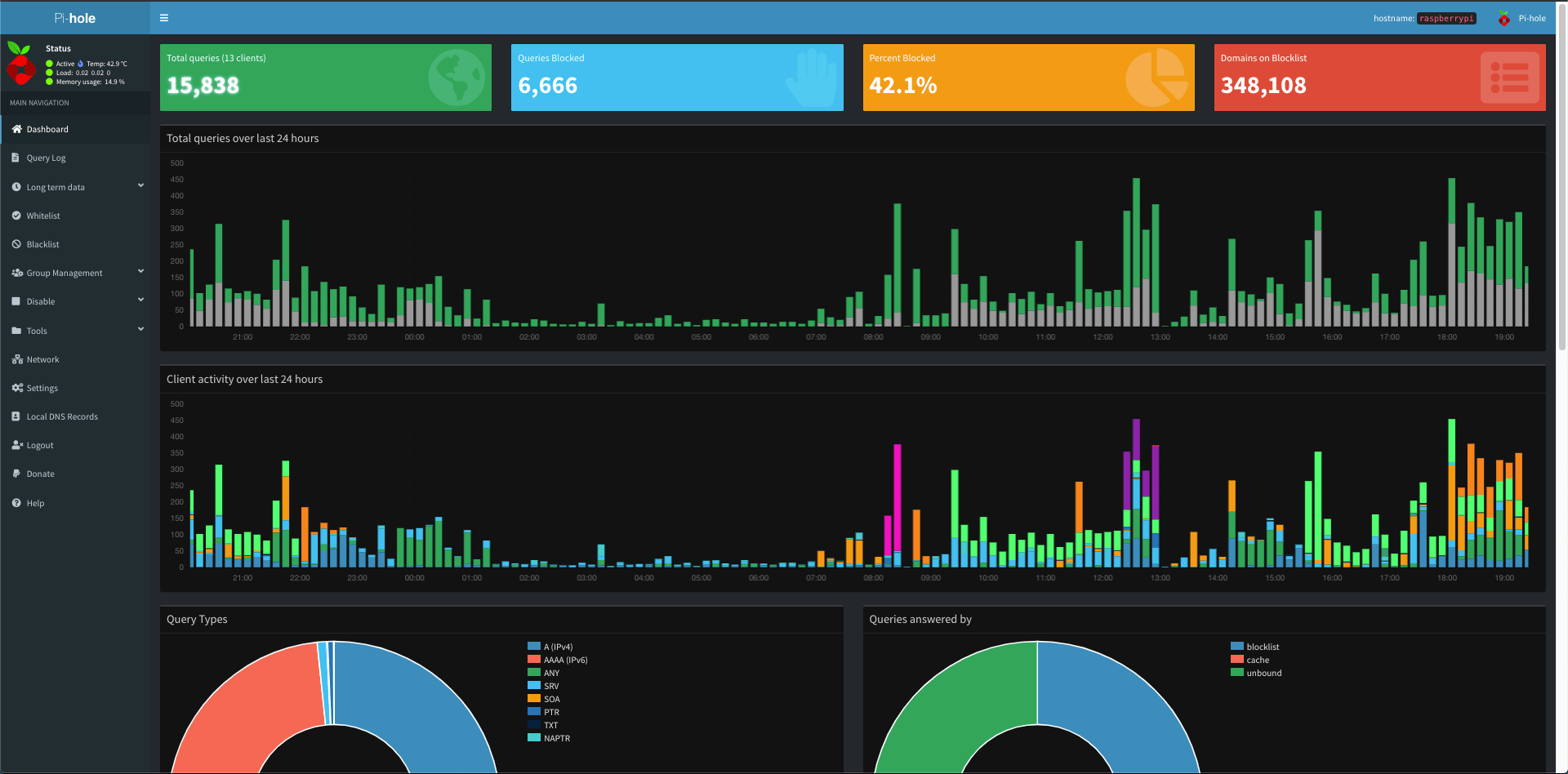Toggle the NAPTR legend entry

coord(549,738)
